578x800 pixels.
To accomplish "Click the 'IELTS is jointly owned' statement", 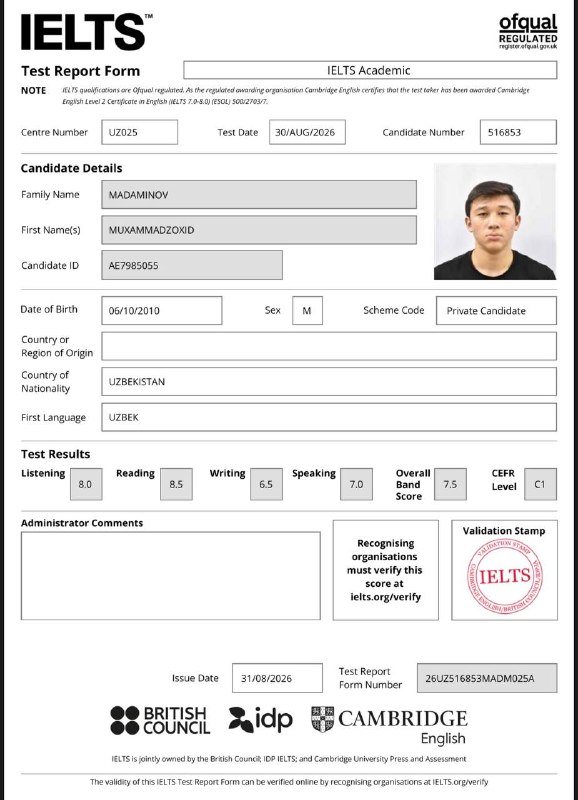I will pyautogui.click(x=289, y=759).
